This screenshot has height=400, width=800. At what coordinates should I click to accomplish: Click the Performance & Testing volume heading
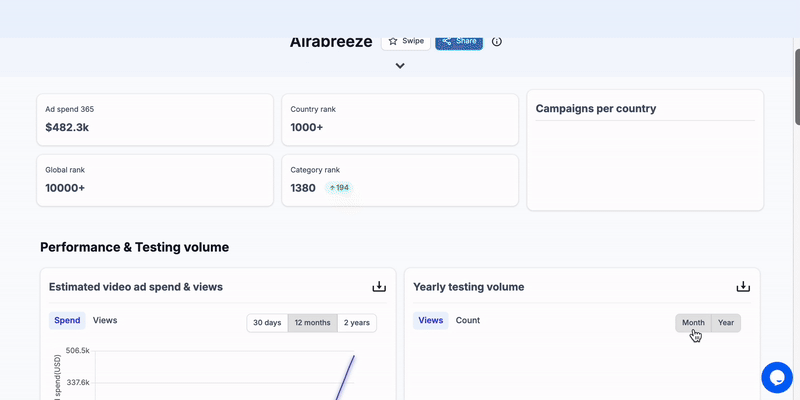click(x=135, y=247)
